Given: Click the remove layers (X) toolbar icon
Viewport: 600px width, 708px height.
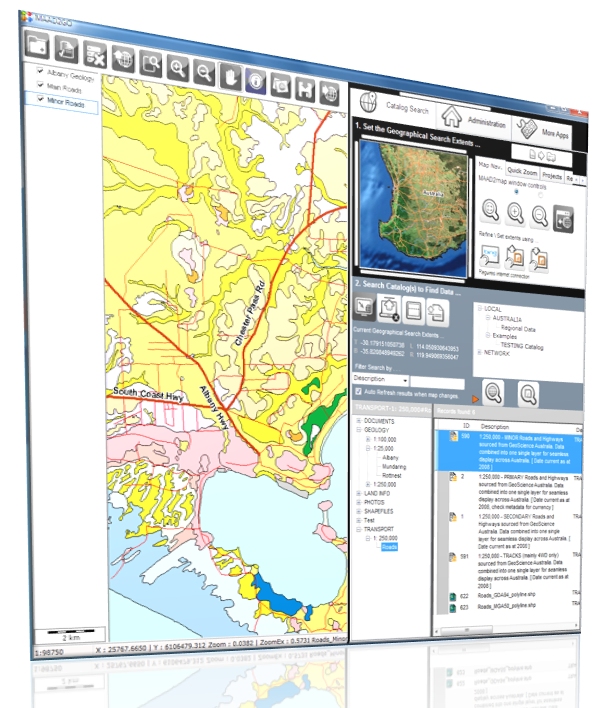Looking at the screenshot, I should [95, 56].
